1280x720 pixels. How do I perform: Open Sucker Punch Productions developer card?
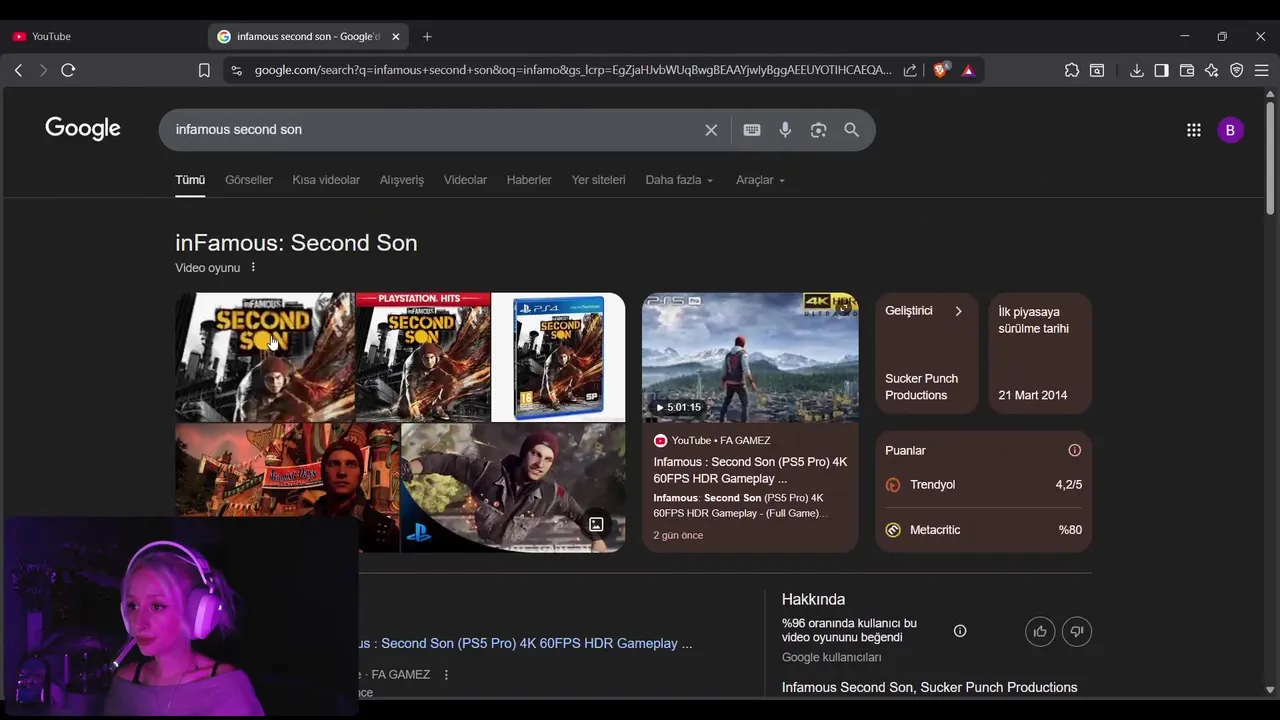pos(927,353)
